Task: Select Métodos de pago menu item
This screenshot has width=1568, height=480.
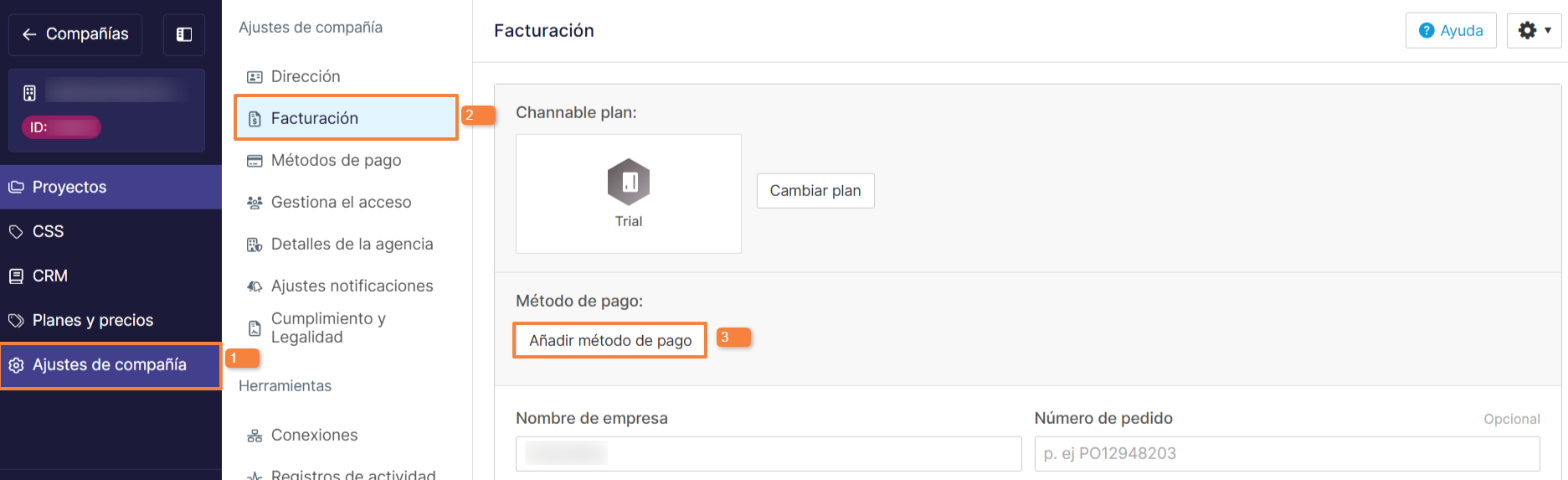Action: (x=336, y=160)
